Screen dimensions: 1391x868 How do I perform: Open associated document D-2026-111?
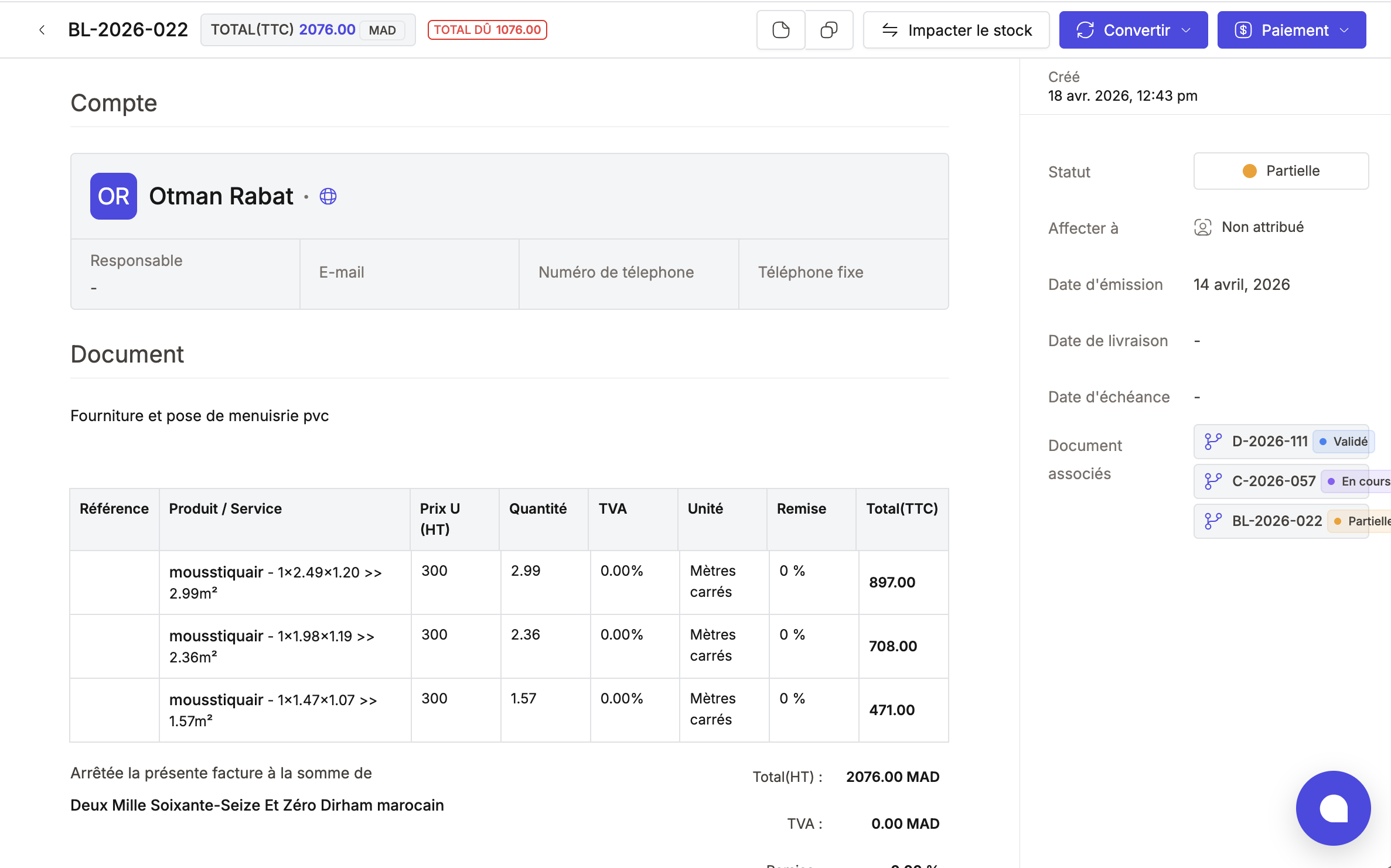pos(1270,442)
